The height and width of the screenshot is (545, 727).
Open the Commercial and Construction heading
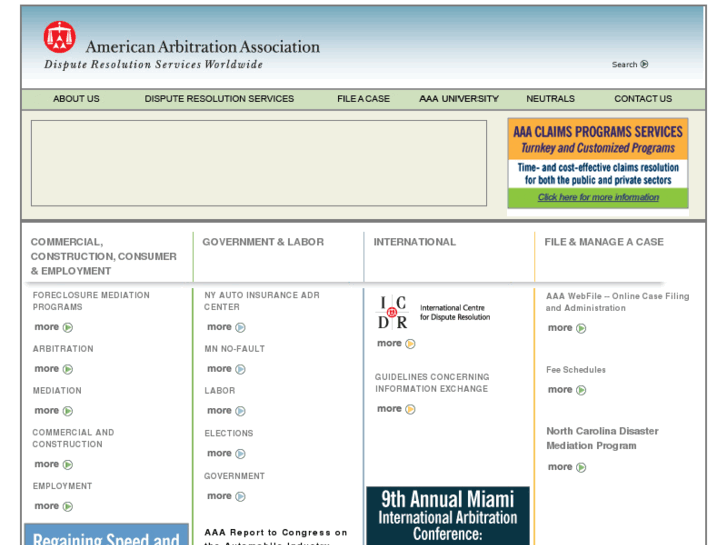[73, 438]
